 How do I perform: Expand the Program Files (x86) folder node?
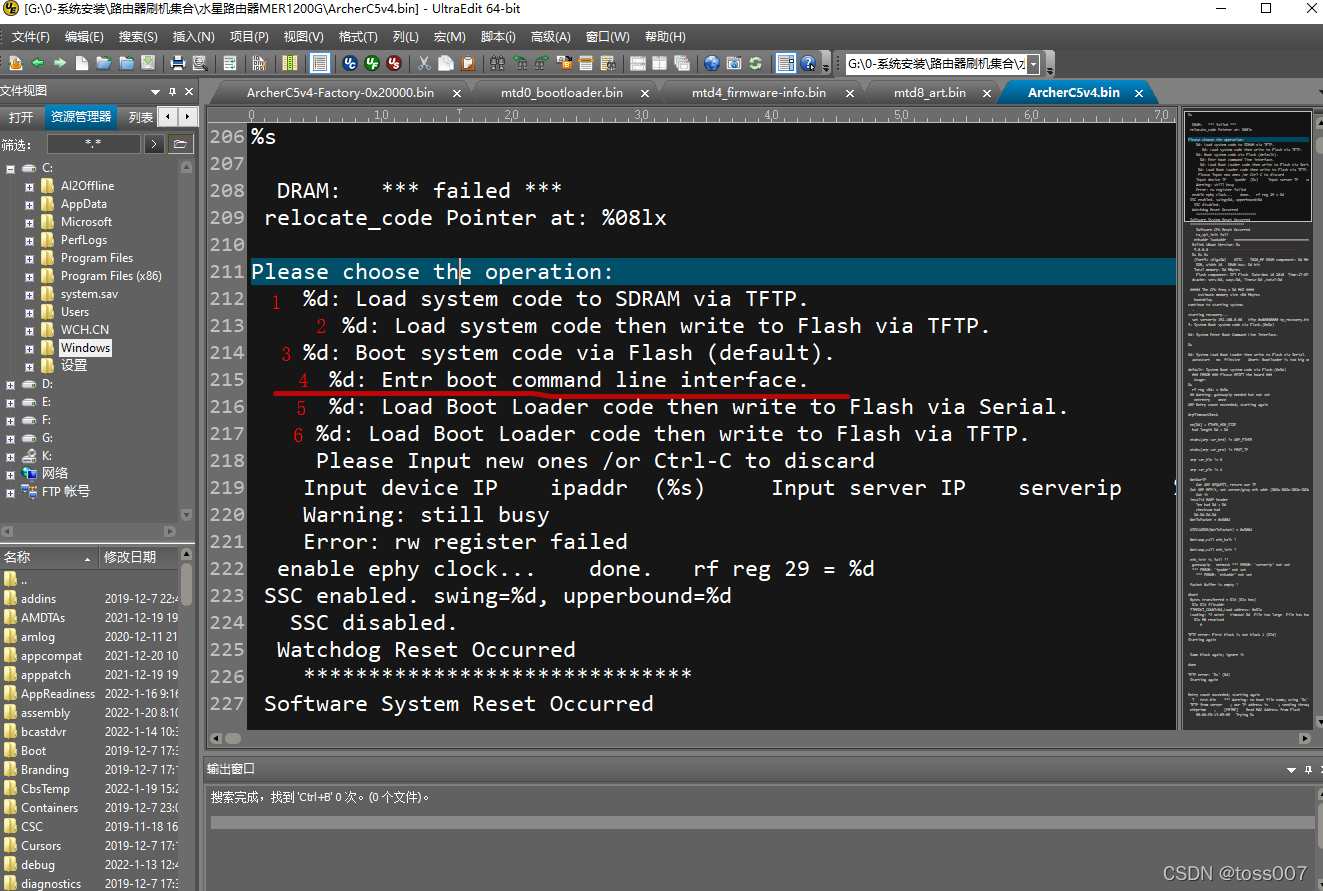coord(30,276)
